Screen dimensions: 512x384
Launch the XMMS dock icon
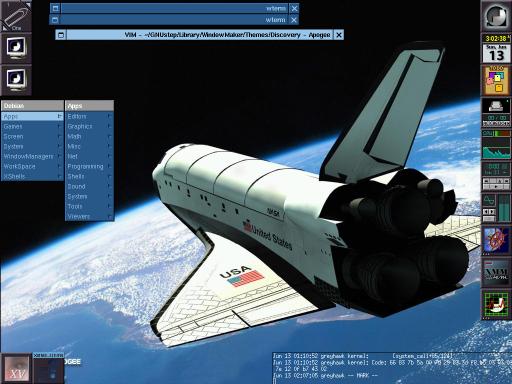coord(496,273)
